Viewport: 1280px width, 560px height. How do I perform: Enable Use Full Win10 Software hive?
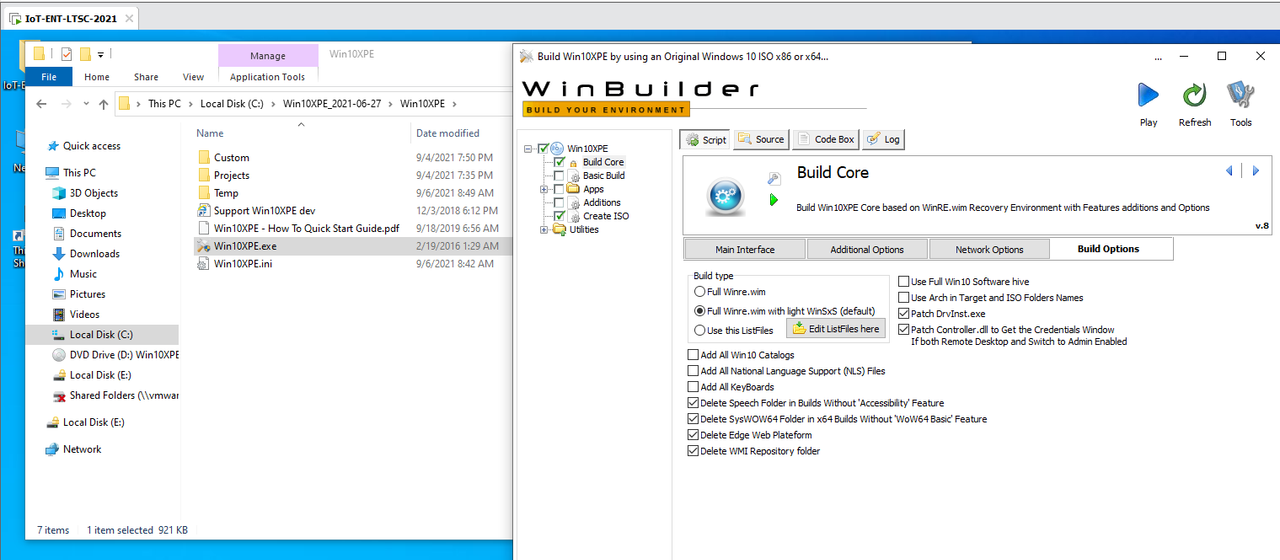(x=904, y=282)
